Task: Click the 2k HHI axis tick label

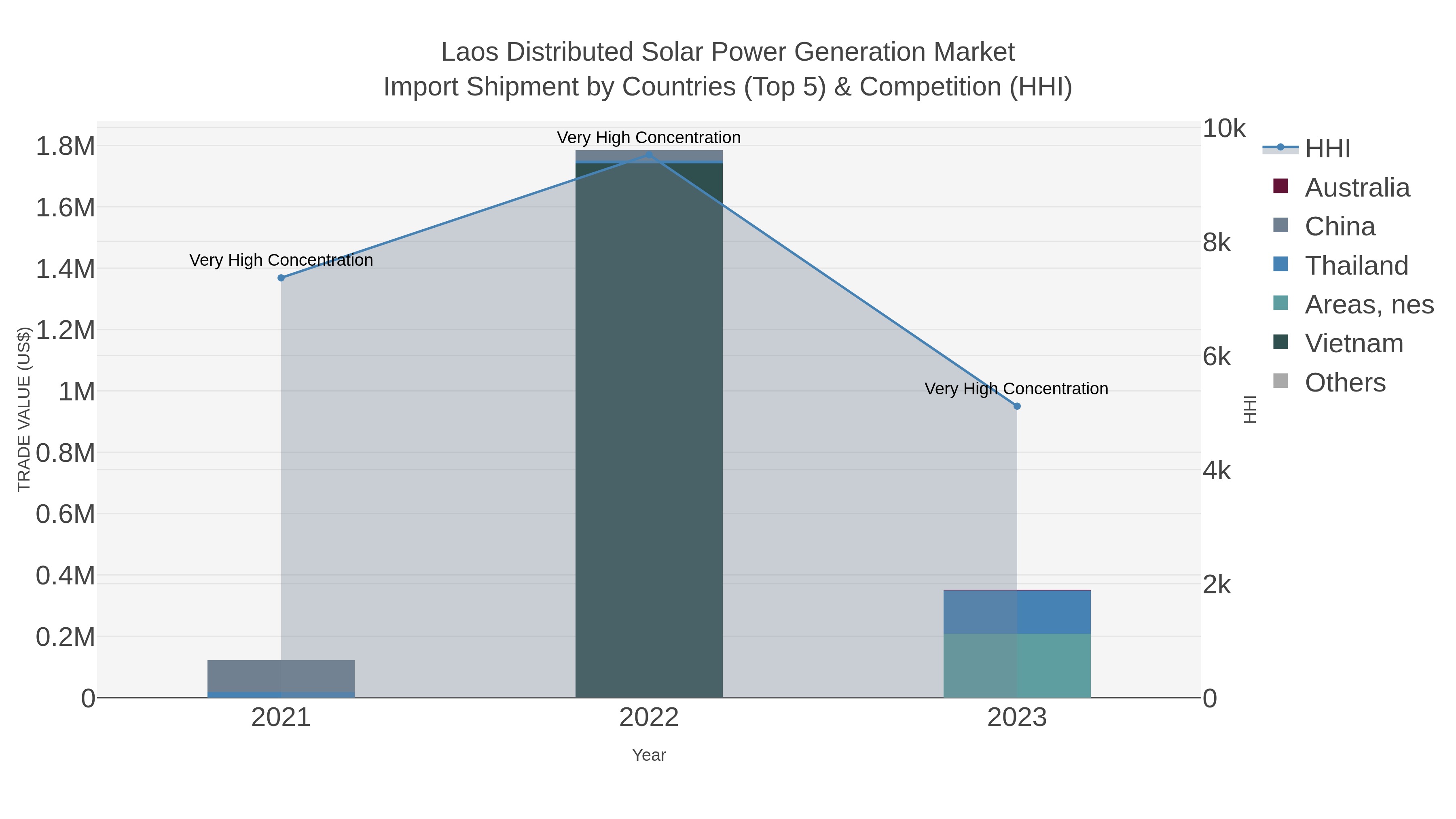Action: [1217, 585]
